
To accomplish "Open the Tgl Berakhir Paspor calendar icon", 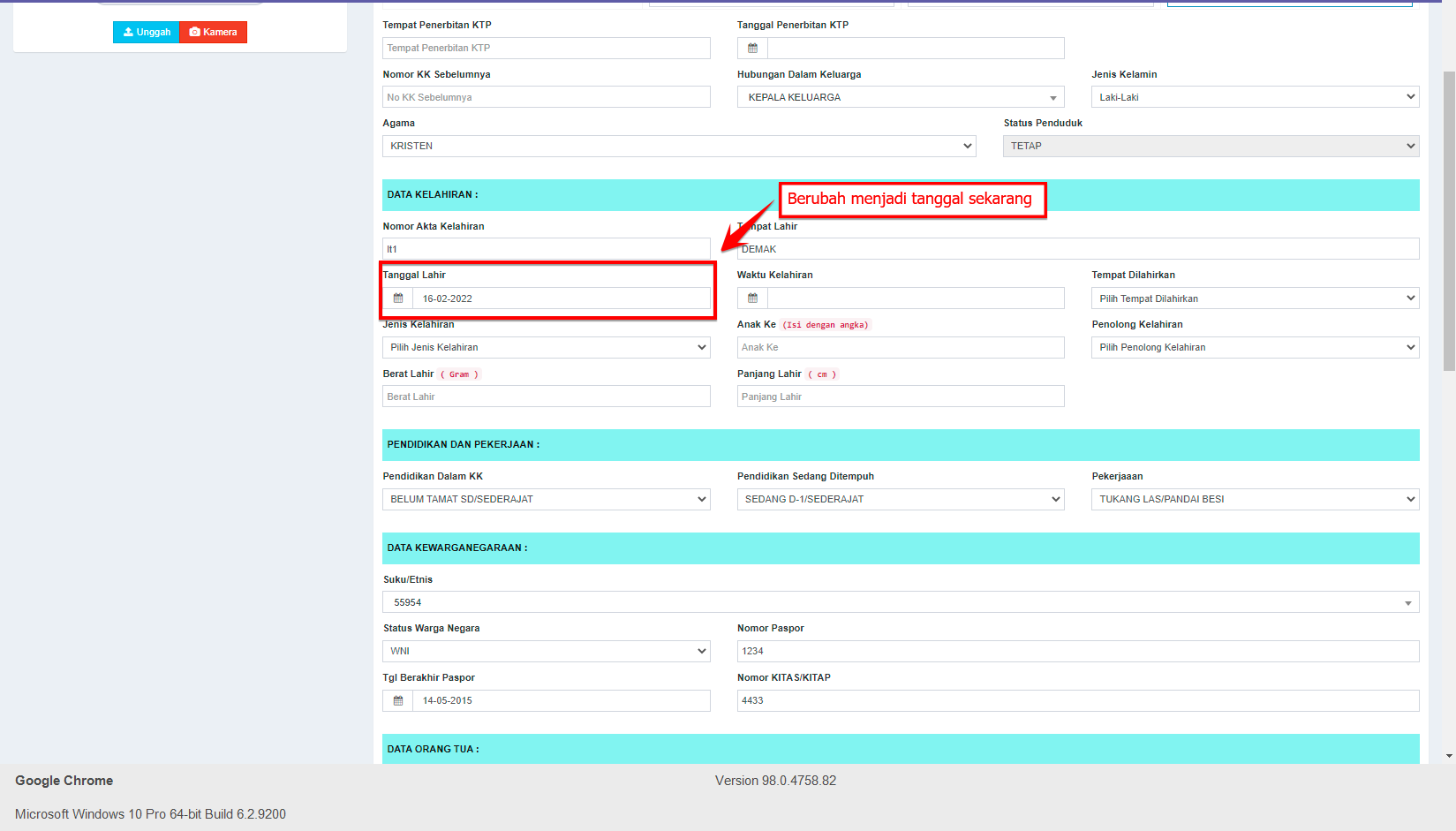I will coord(398,700).
